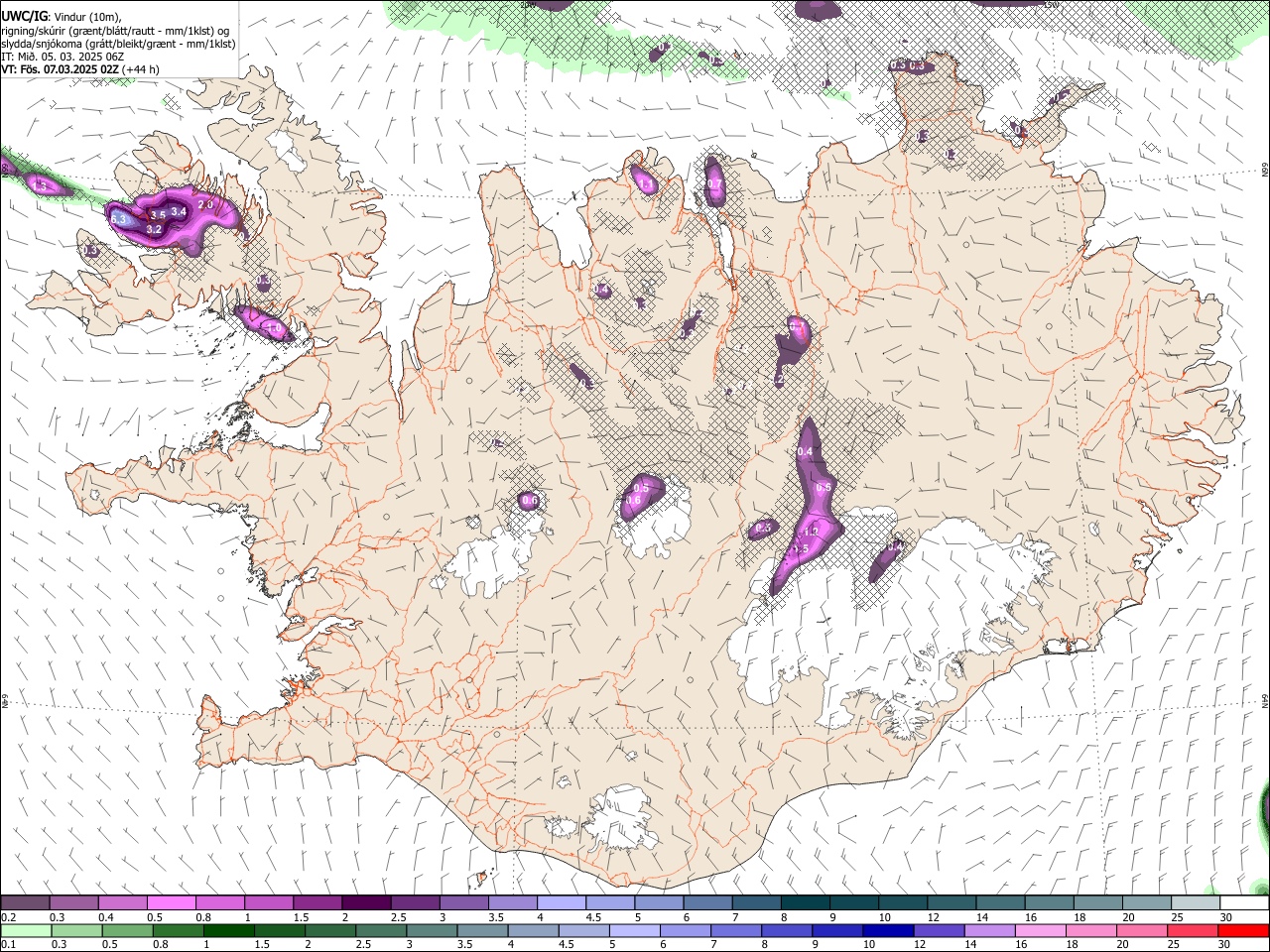
Task: Click the 1.1 value on the north coast
Action: [646, 184]
